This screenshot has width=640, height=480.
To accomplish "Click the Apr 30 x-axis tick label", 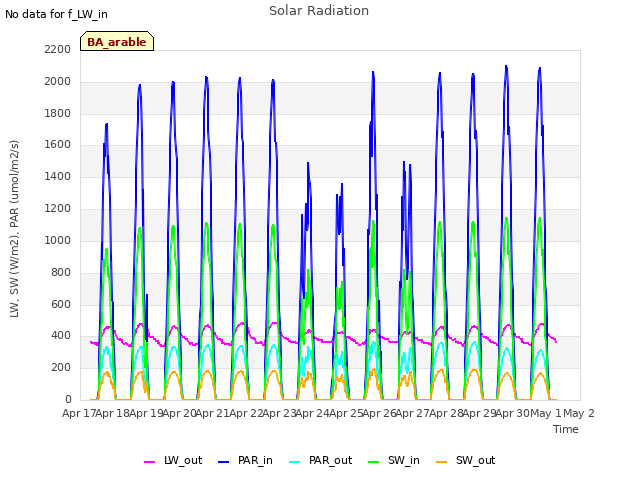I will click(x=513, y=413).
